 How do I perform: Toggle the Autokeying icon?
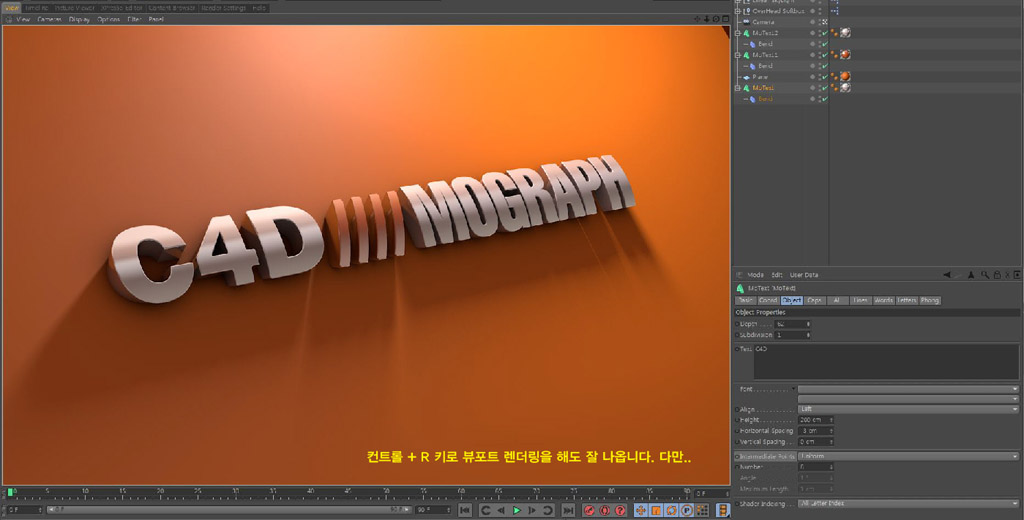click(x=605, y=510)
